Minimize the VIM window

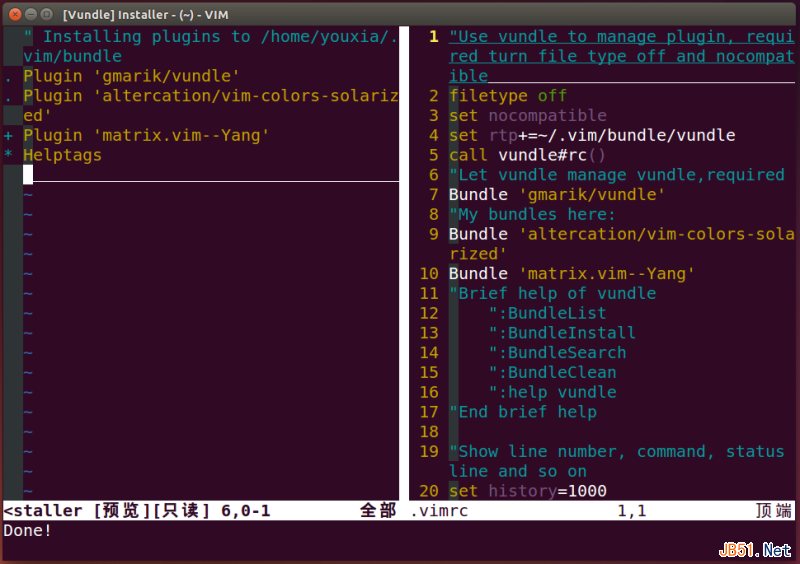pos(31,14)
